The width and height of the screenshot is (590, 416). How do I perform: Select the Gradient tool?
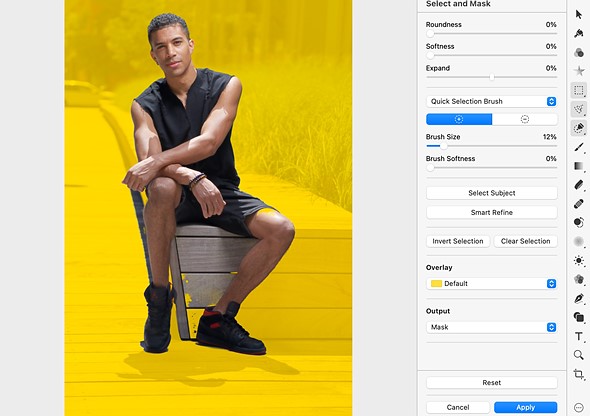(579, 166)
